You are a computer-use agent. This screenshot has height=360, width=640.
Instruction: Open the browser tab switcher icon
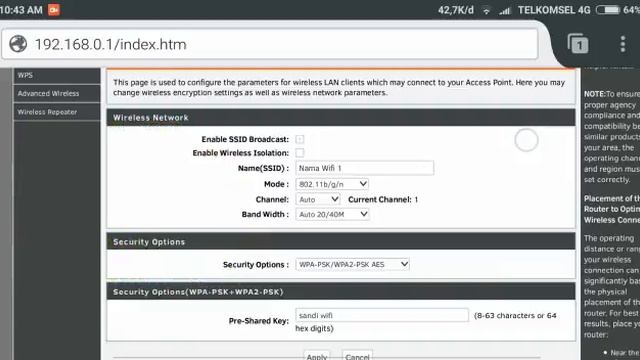[578, 44]
